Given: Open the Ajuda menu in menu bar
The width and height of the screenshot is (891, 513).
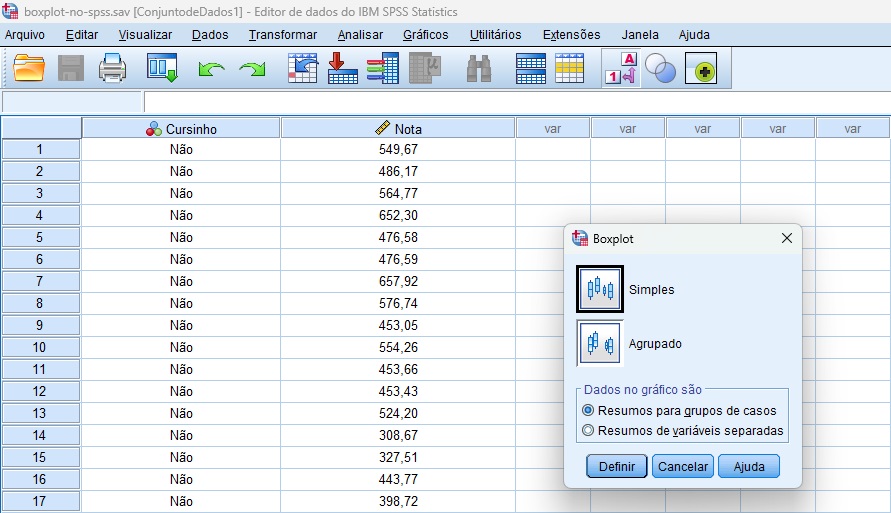Looking at the screenshot, I should tap(694, 35).
